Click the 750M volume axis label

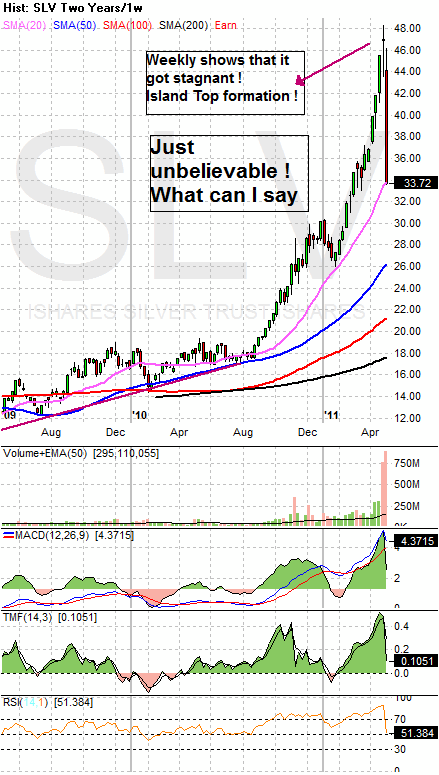pyautogui.click(x=408, y=463)
